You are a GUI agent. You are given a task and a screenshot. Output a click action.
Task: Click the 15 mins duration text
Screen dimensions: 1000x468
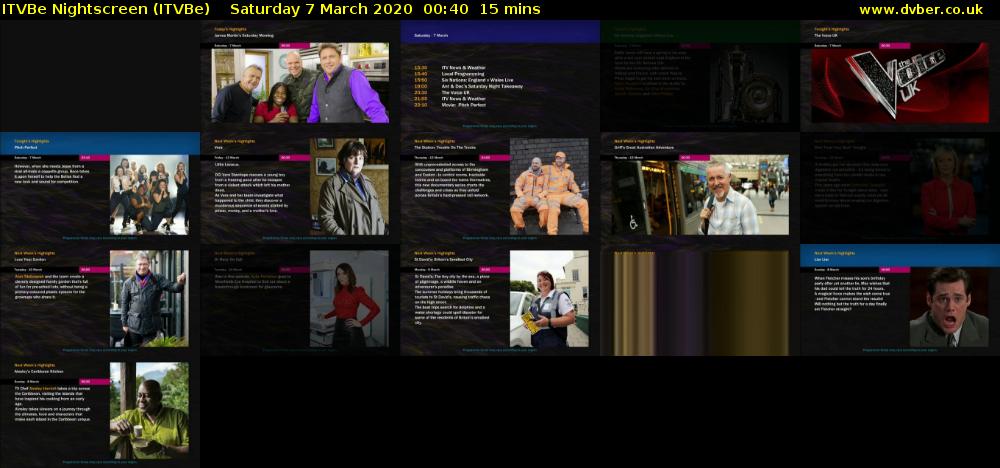pyautogui.click(x=510, y=10)
